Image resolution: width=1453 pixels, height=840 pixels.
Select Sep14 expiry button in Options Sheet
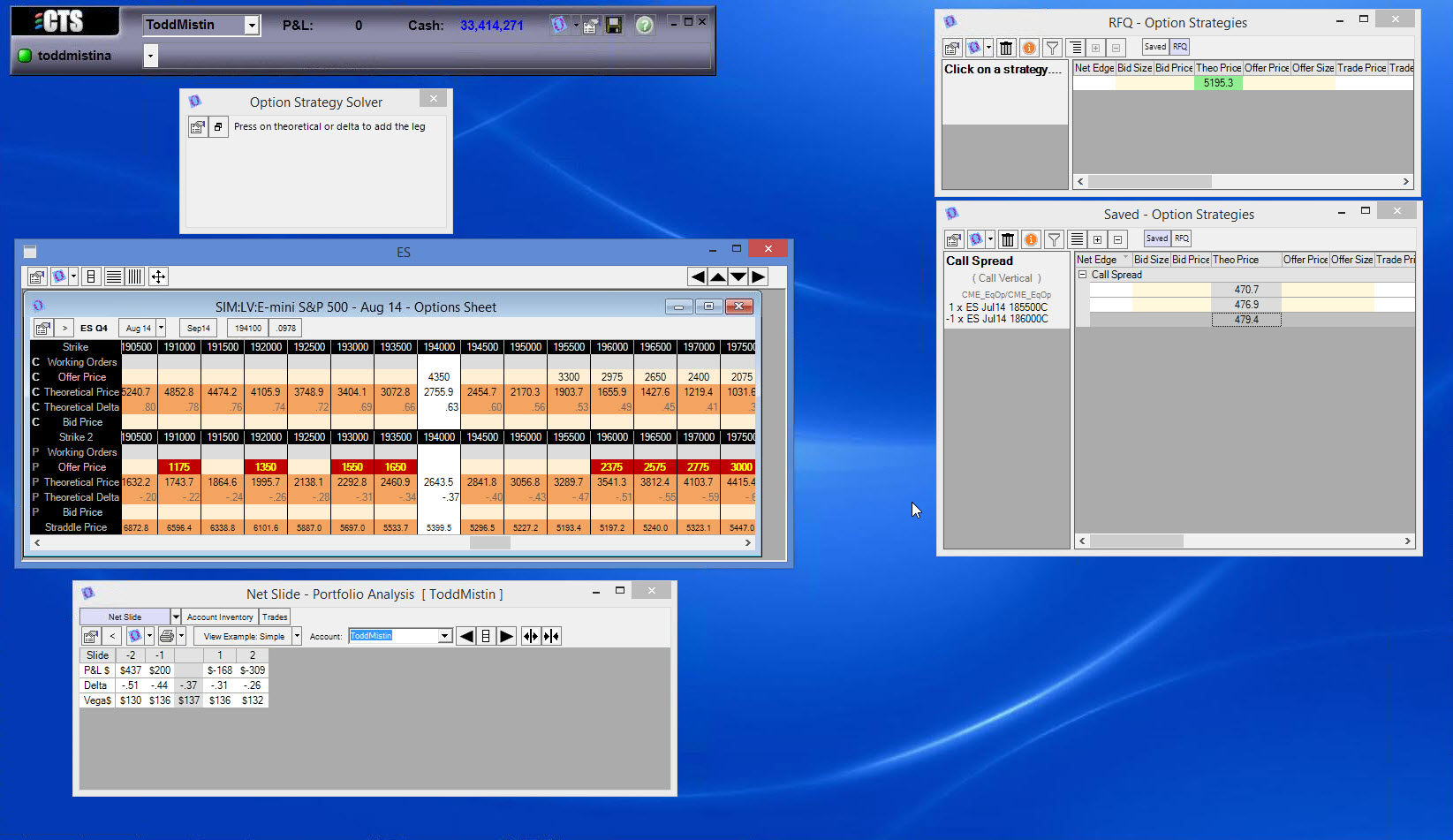point(199,328)
